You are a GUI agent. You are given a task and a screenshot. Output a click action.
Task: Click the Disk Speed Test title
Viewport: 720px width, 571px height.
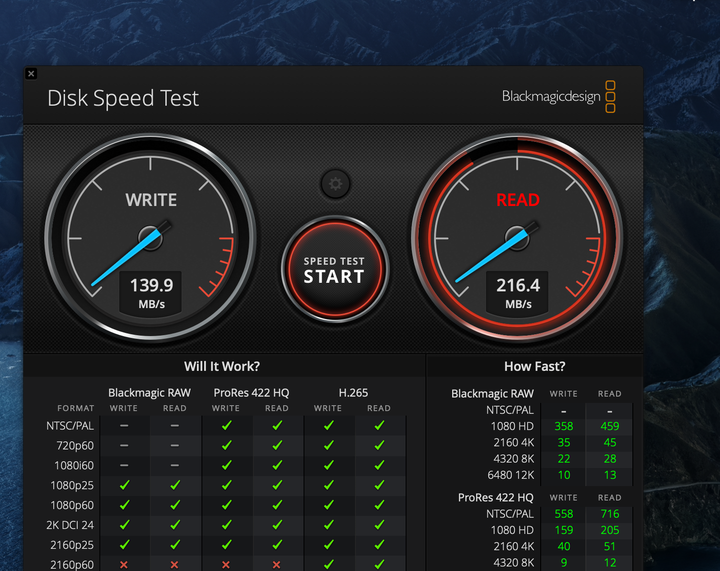tap(123, 98)
